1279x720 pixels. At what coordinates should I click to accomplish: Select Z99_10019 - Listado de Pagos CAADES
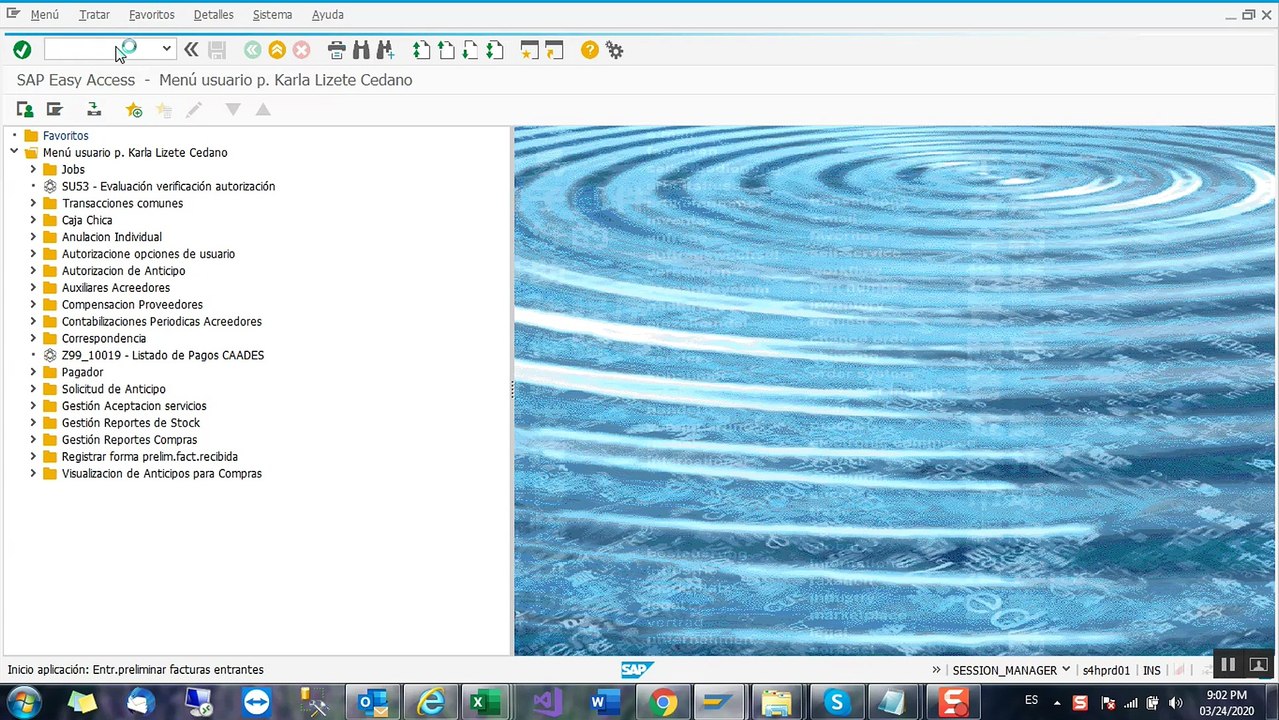coord(163,355)
